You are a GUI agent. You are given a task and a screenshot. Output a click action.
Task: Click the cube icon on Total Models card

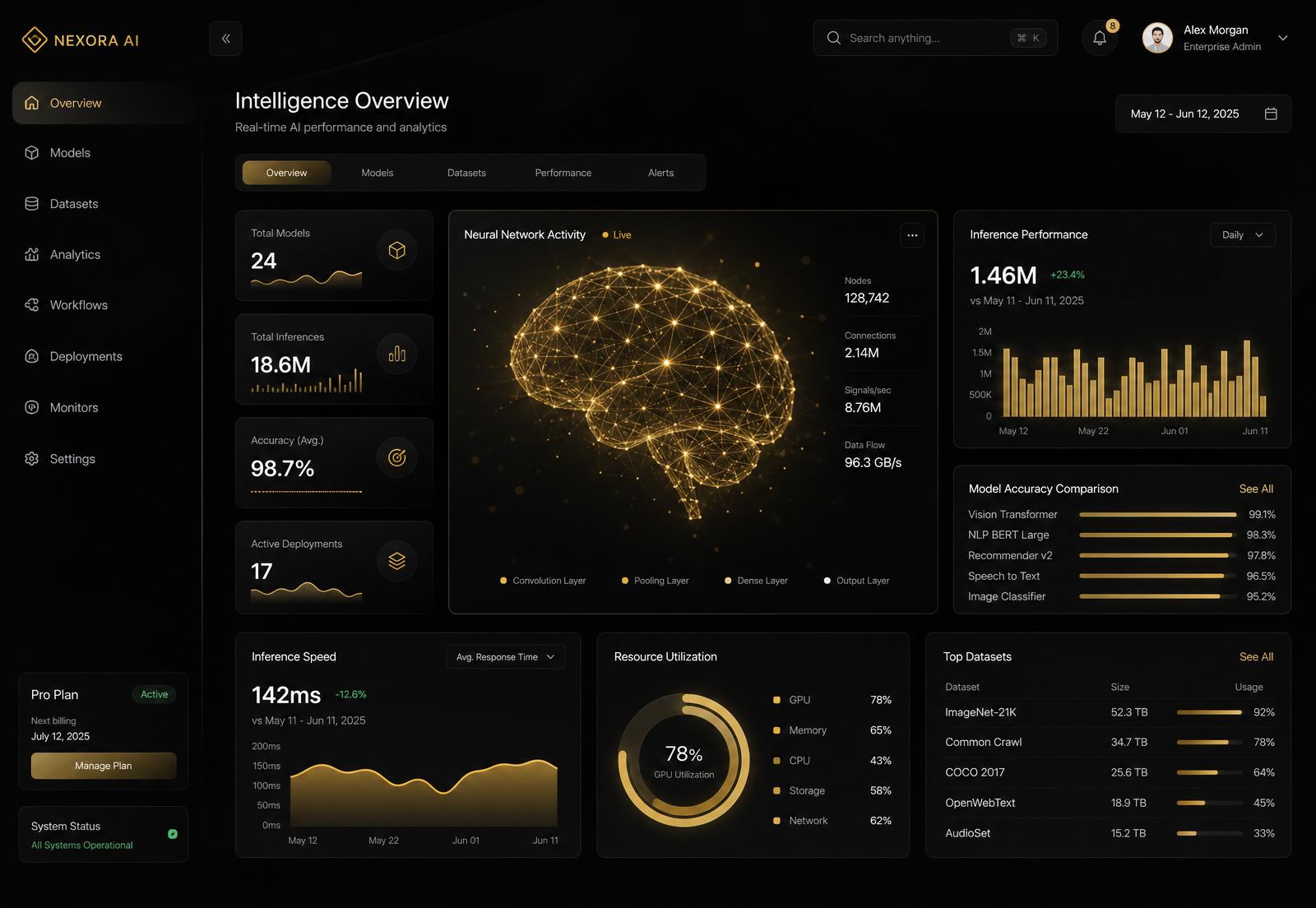pyautogui.click(x=396, y=250)
